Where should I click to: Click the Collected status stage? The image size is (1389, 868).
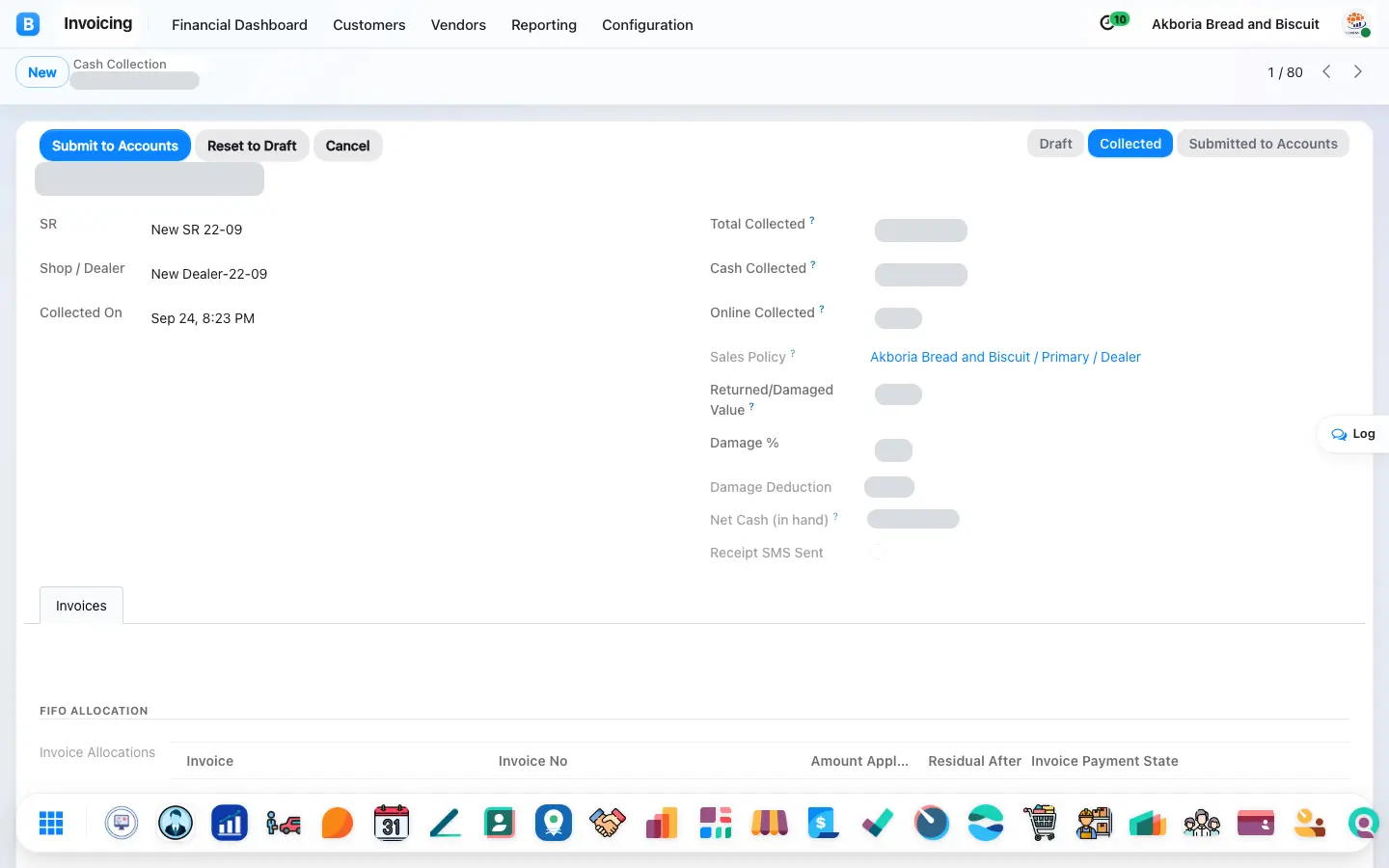(x=1130, y=144)
